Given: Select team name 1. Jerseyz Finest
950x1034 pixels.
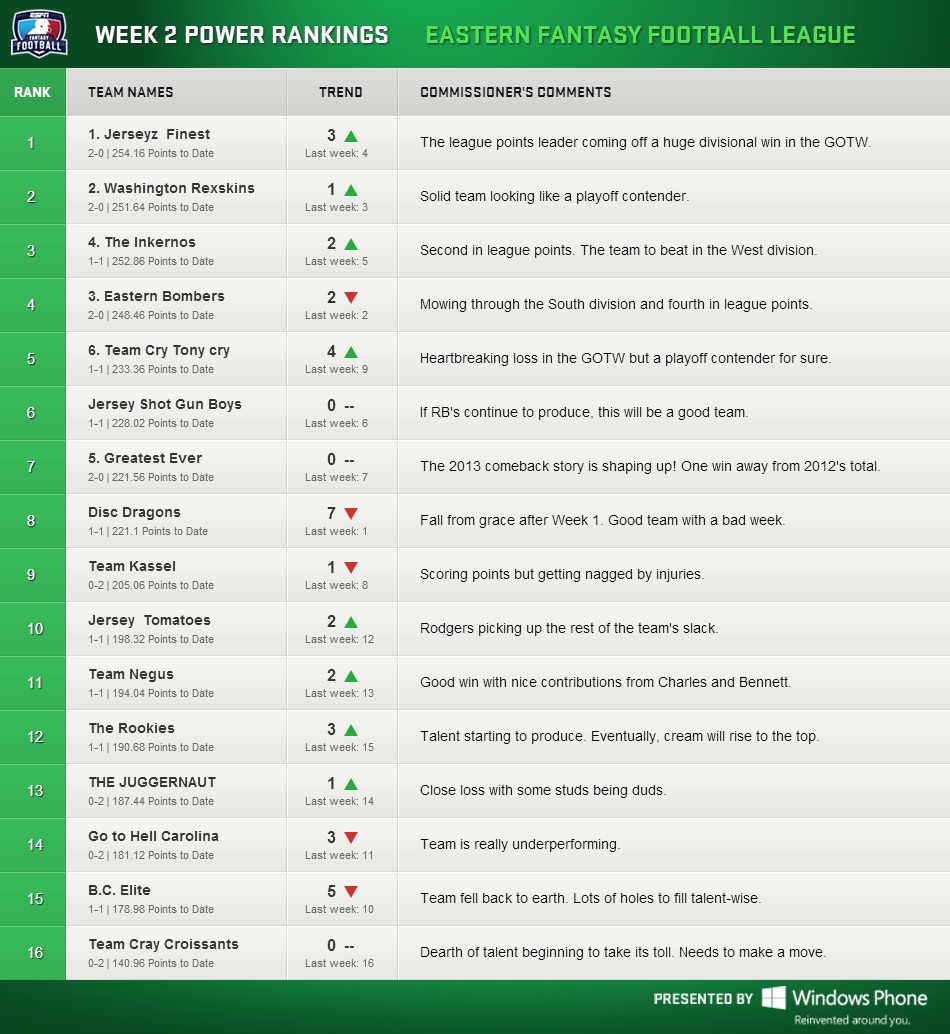Looking at the screenshot, I should coord(149,134).
